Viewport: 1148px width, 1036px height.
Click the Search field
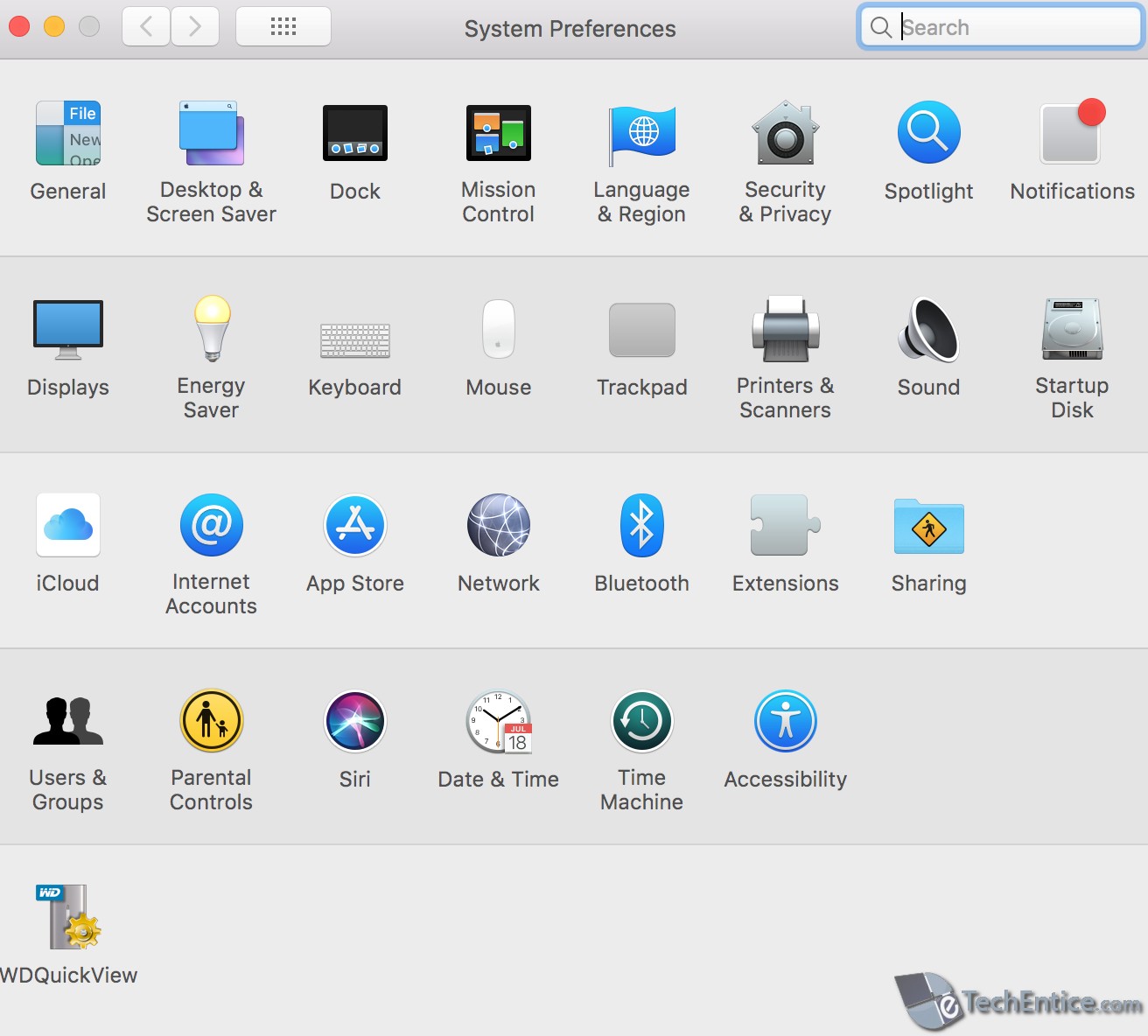(1001, 27)
